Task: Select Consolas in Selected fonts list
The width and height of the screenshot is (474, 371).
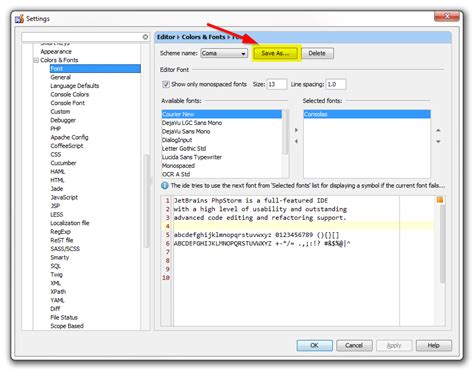Action: (x=367, y=114)
